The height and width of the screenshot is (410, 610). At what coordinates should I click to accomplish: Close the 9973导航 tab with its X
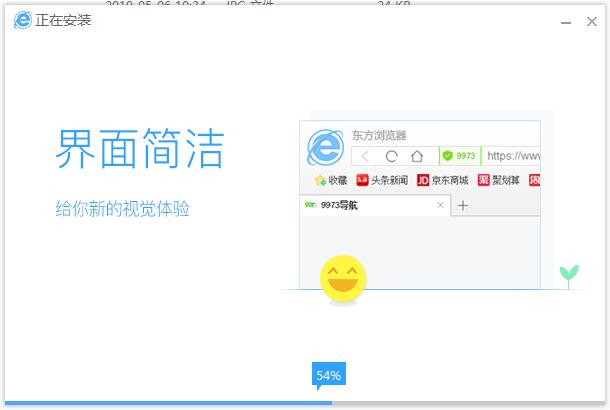(441, 206)
